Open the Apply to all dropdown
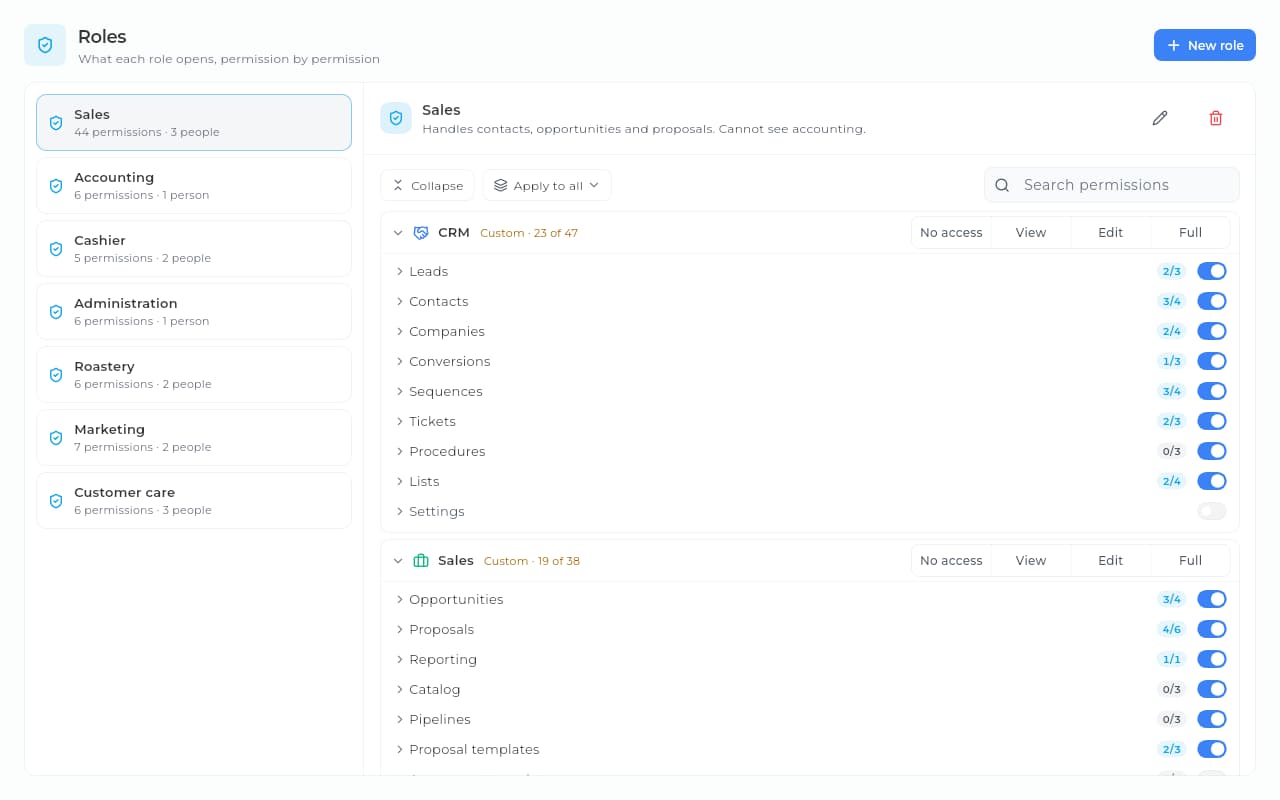1280x800 pixels. (x=547, y=185)
